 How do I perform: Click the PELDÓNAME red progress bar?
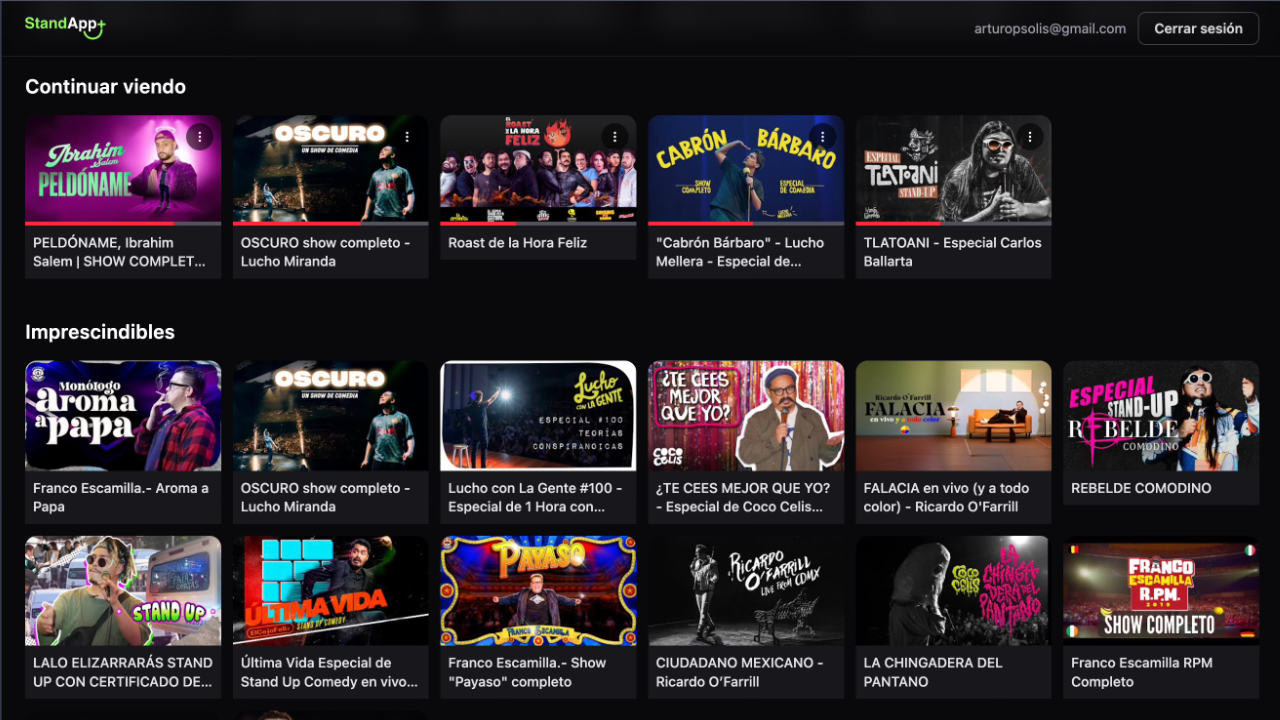pyautogui.click(x=123, y=223)
